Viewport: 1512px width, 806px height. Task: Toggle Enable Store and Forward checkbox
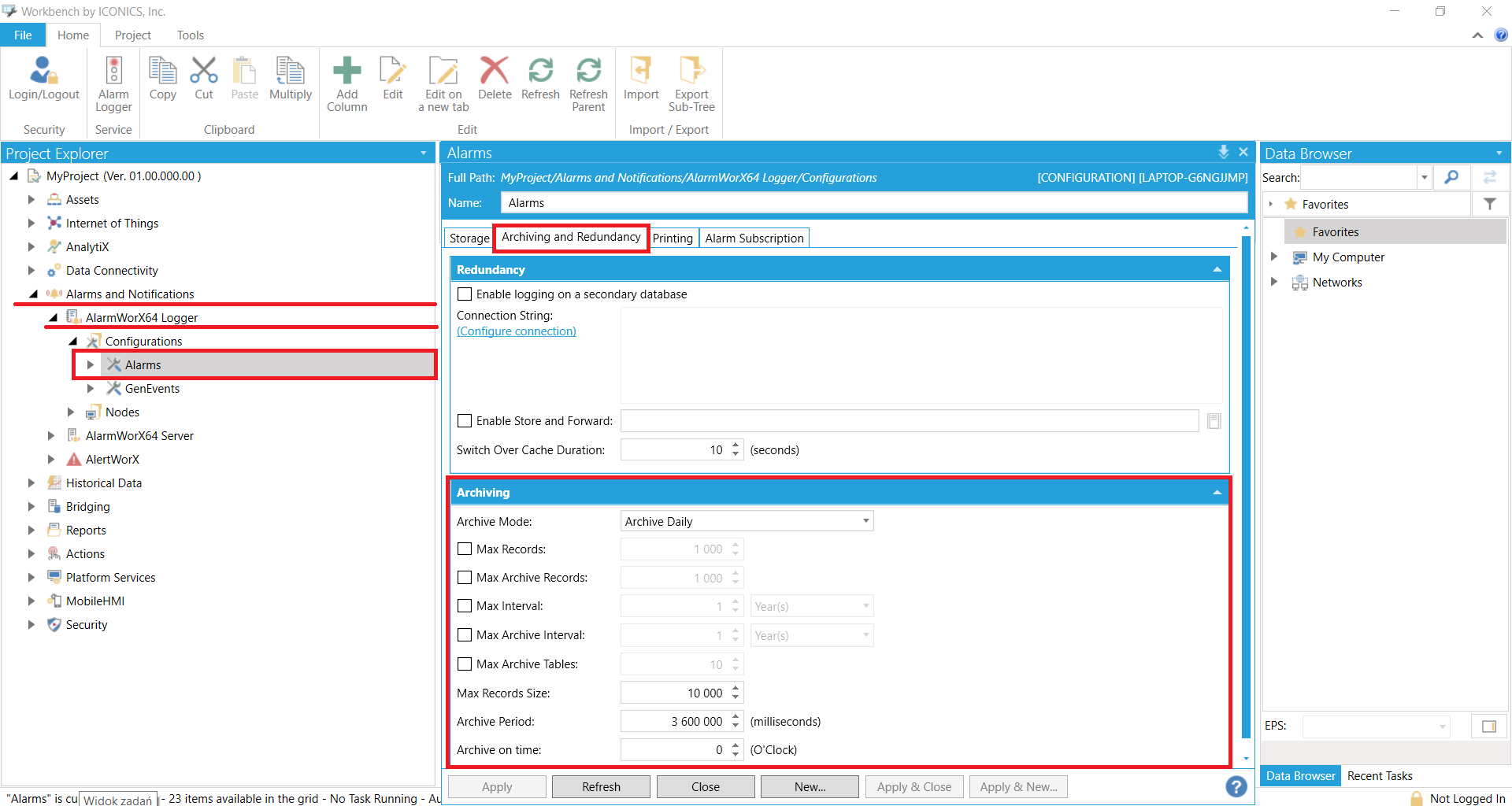tap(465, 421)
